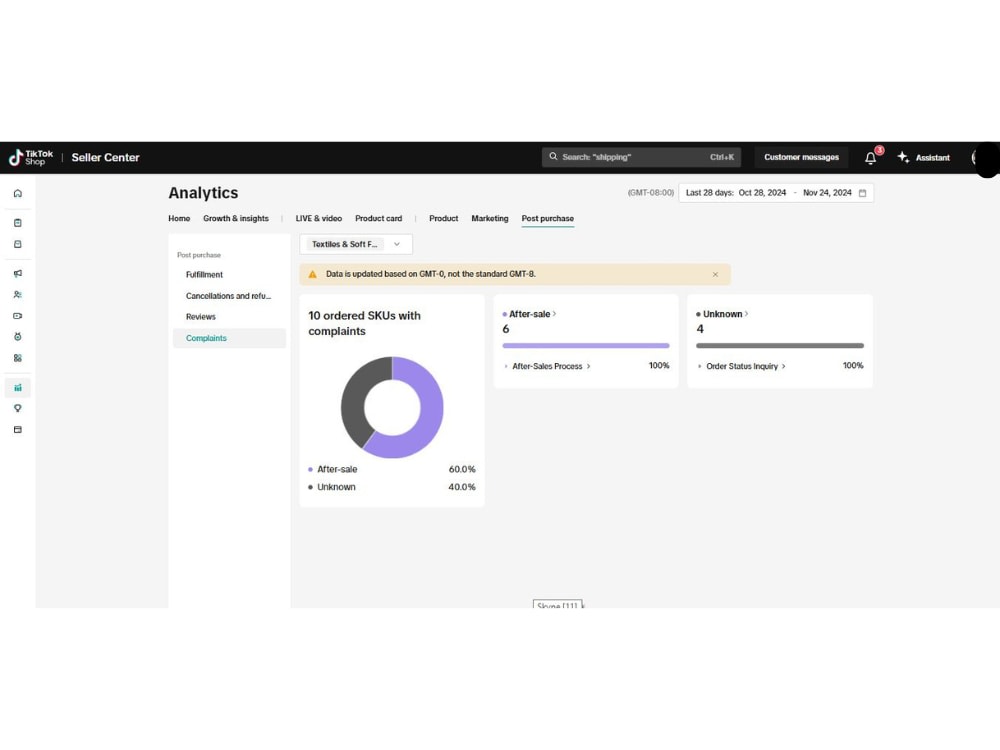Select the Analytics bar chart icon in the sidebar

18,388
